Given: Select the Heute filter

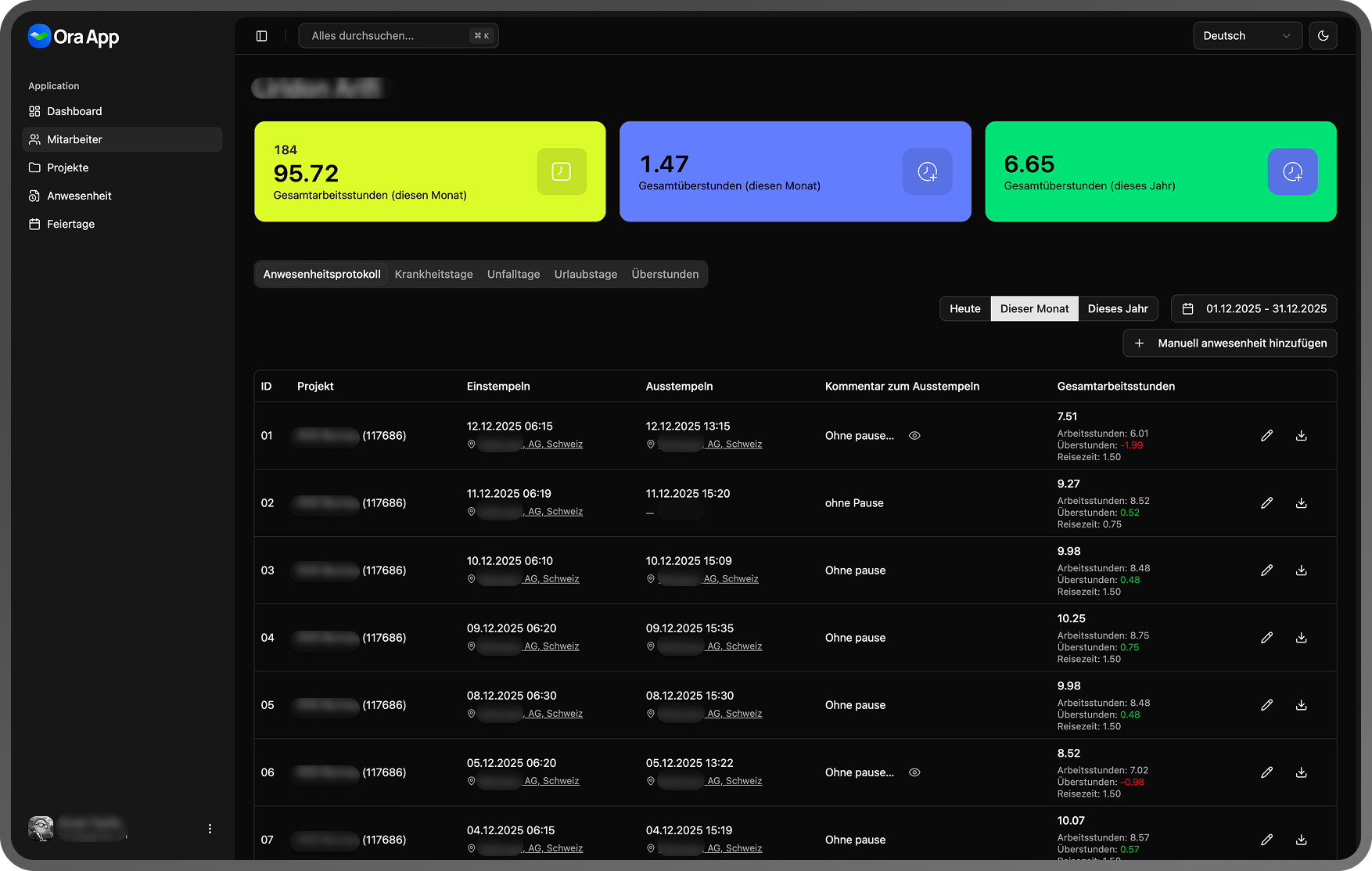Looking at the screenshot, I should (964, 308).
